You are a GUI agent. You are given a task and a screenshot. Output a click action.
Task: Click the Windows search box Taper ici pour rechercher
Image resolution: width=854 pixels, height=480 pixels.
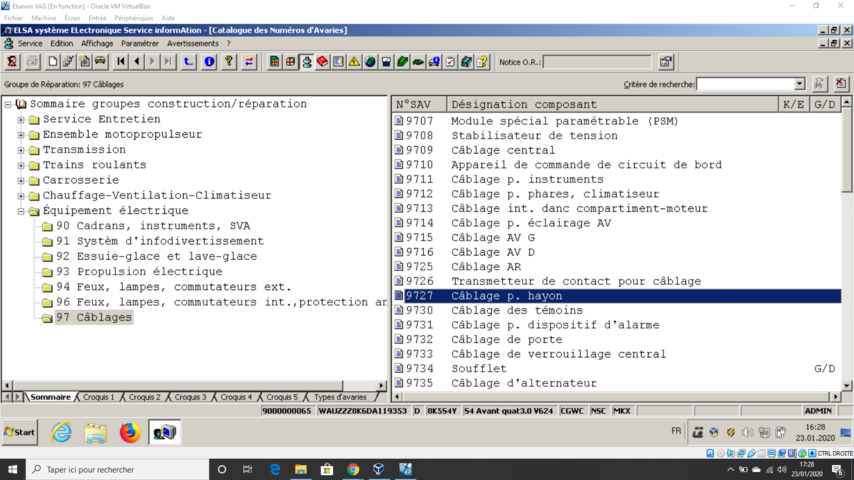(x=117, y=469)
